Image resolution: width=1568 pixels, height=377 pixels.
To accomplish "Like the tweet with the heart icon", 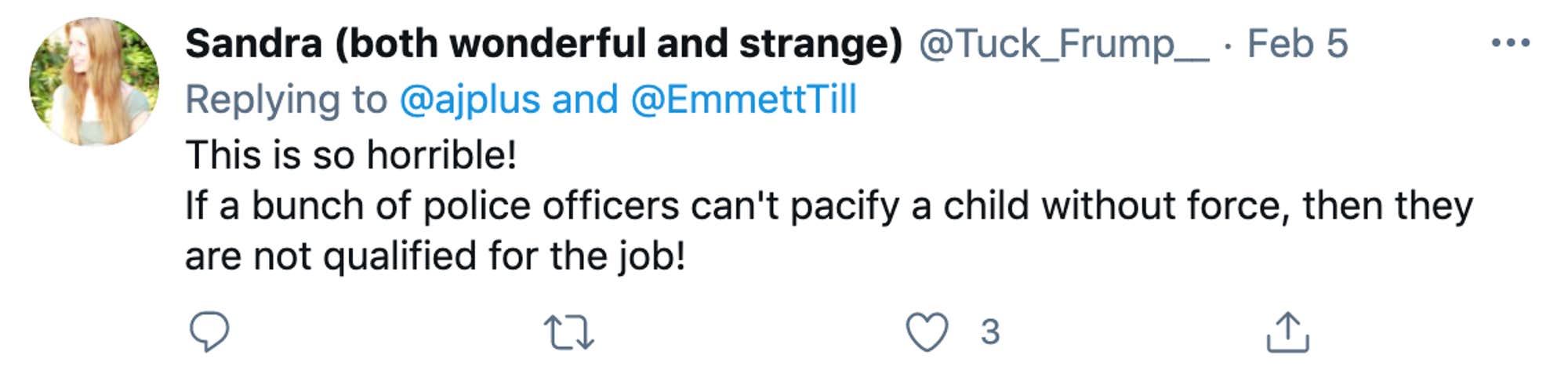I will pyautogui.click(x=927, y=332).
